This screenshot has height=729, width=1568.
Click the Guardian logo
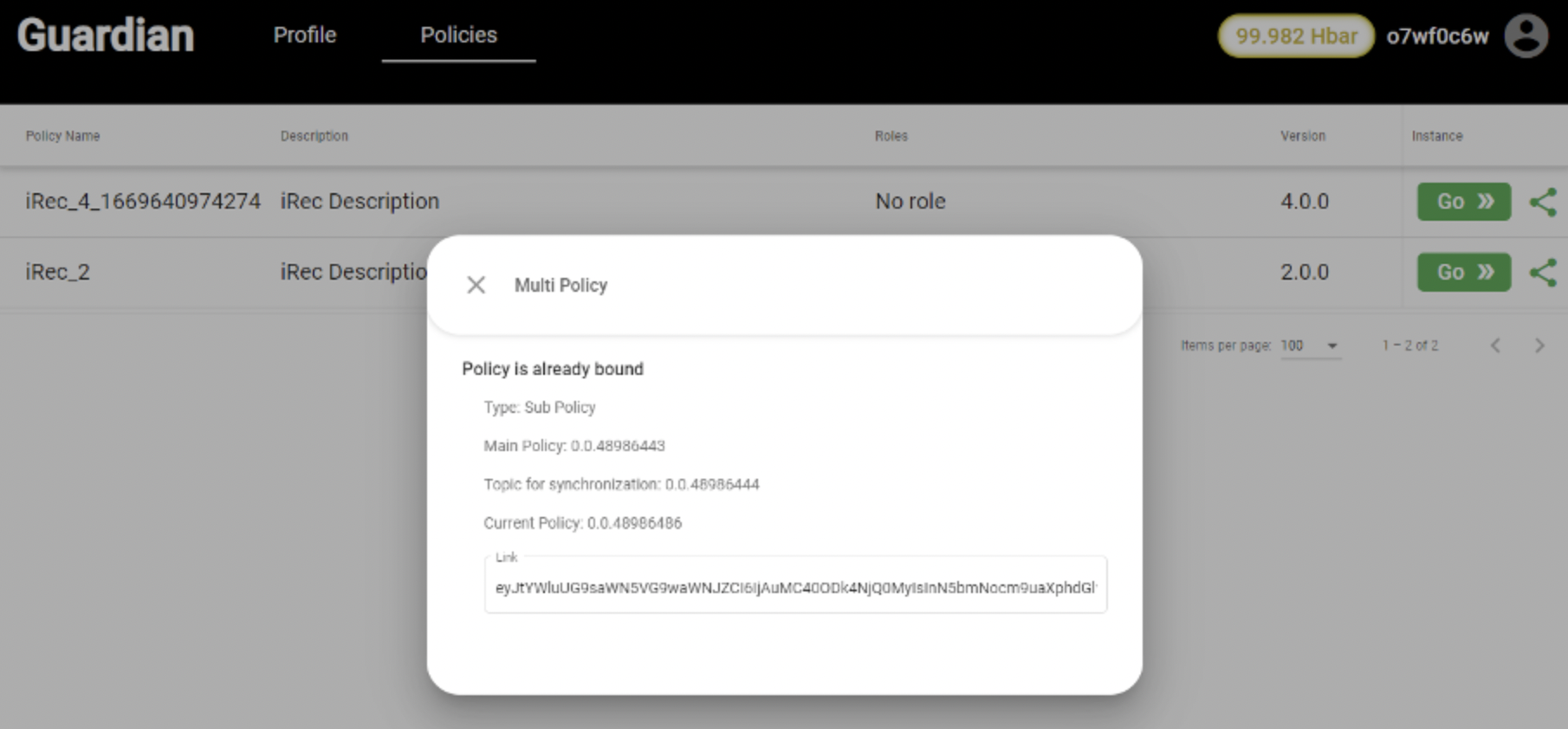pyautogui.click(x=106, y=36)
